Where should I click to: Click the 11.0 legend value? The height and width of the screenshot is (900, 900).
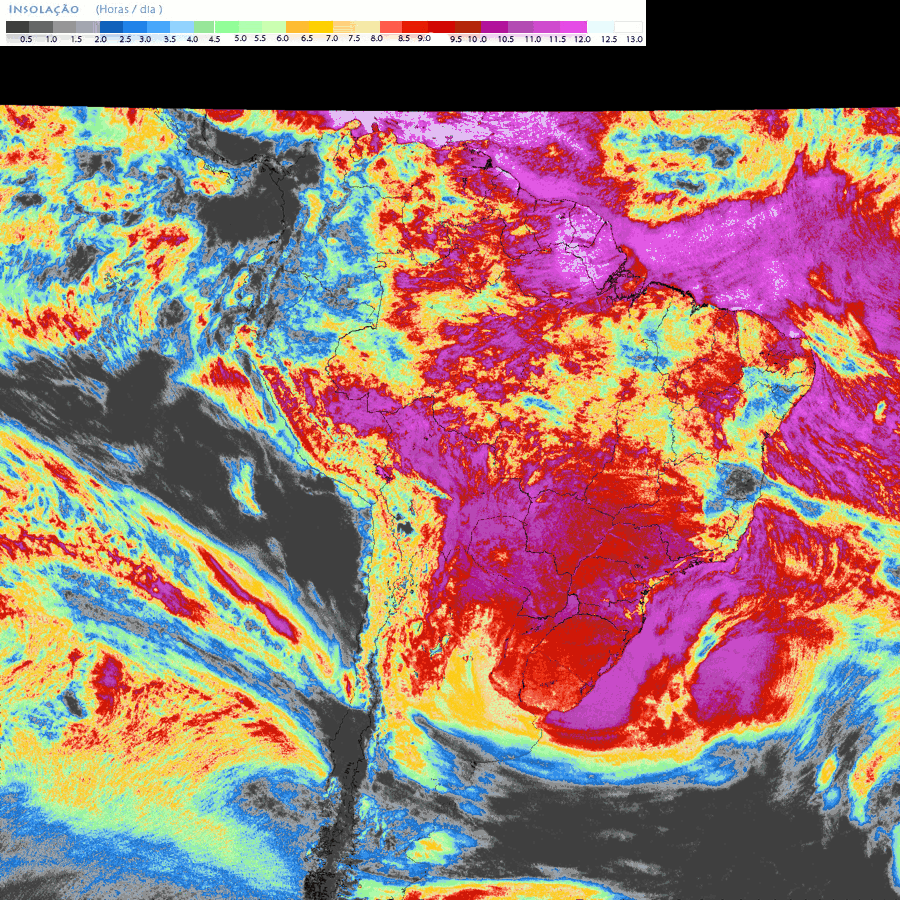[x=533, y=39]
